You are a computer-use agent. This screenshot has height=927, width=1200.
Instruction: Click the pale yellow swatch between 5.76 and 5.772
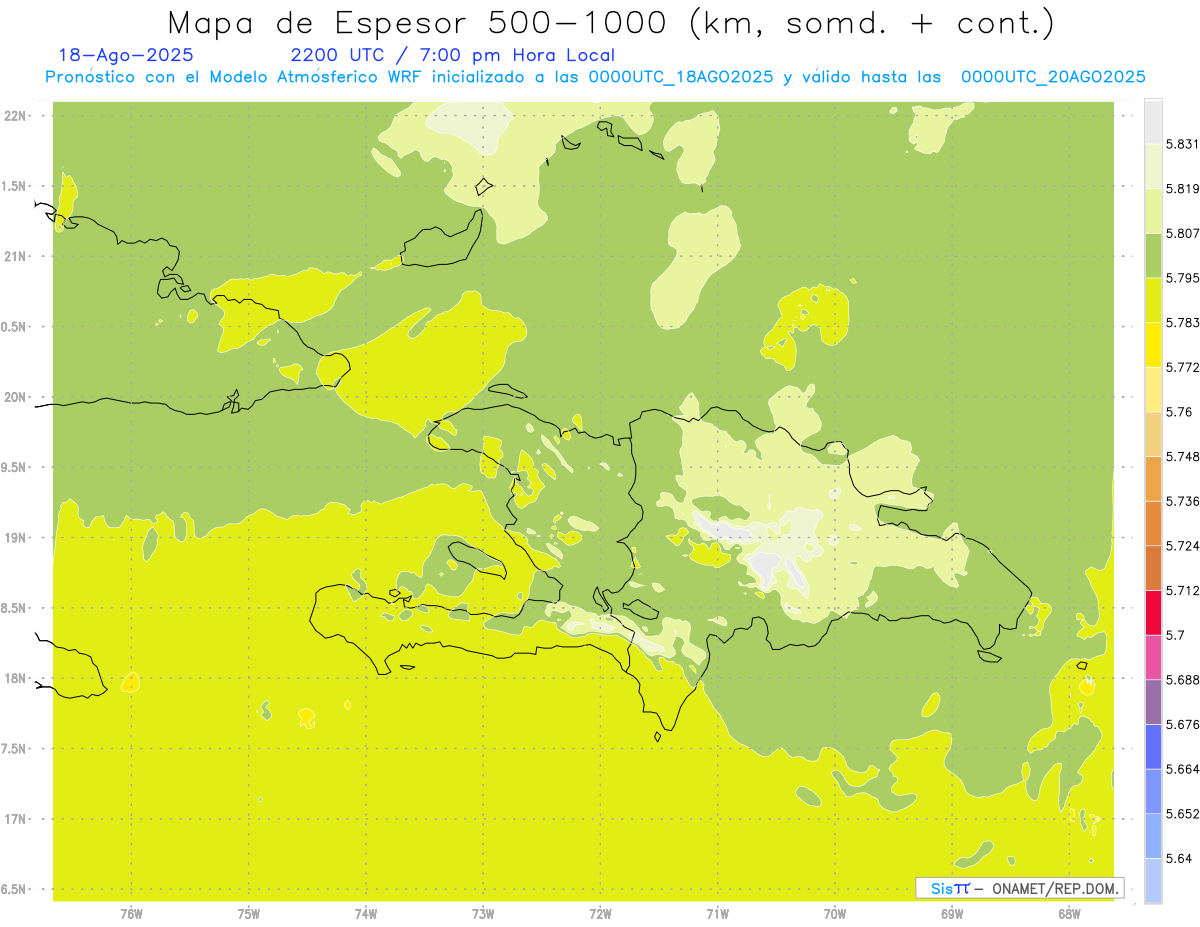[1153, 389]
